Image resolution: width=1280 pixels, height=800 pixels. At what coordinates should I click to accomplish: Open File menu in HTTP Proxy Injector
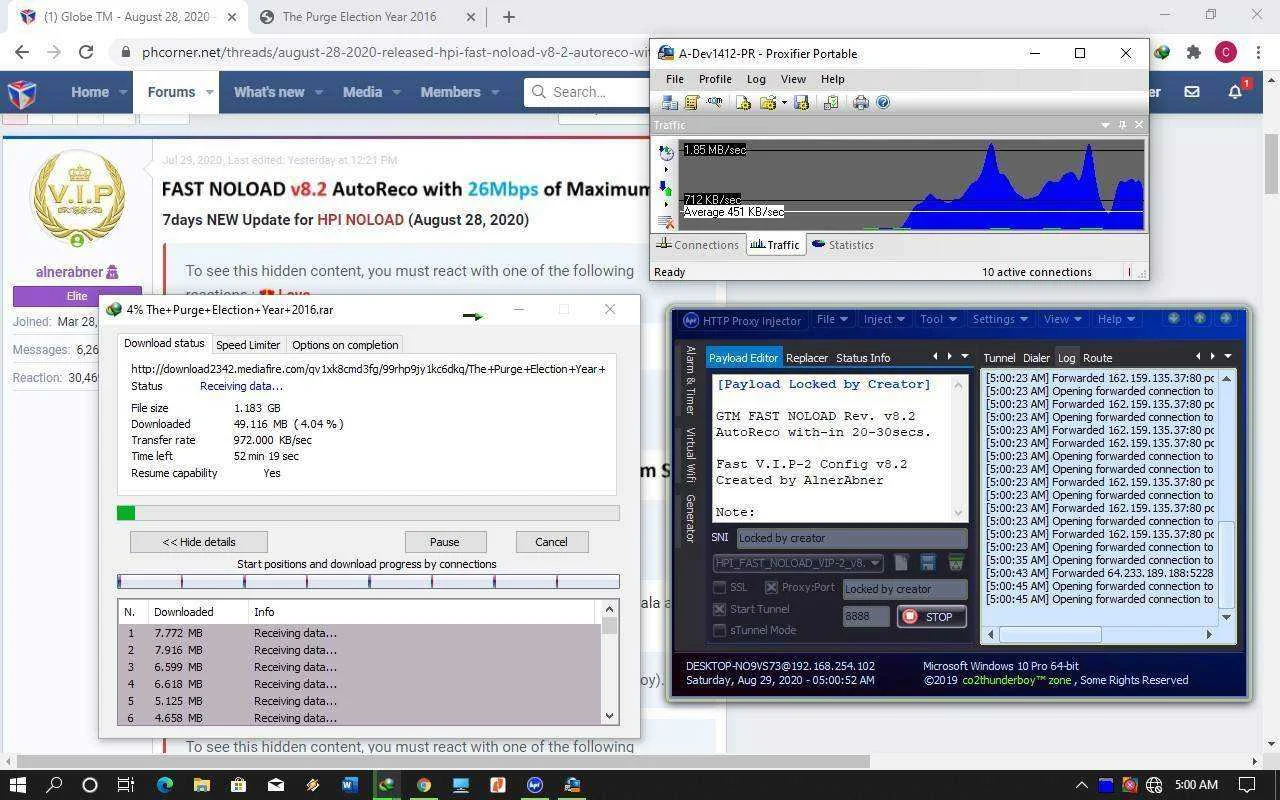coord(832,319)
